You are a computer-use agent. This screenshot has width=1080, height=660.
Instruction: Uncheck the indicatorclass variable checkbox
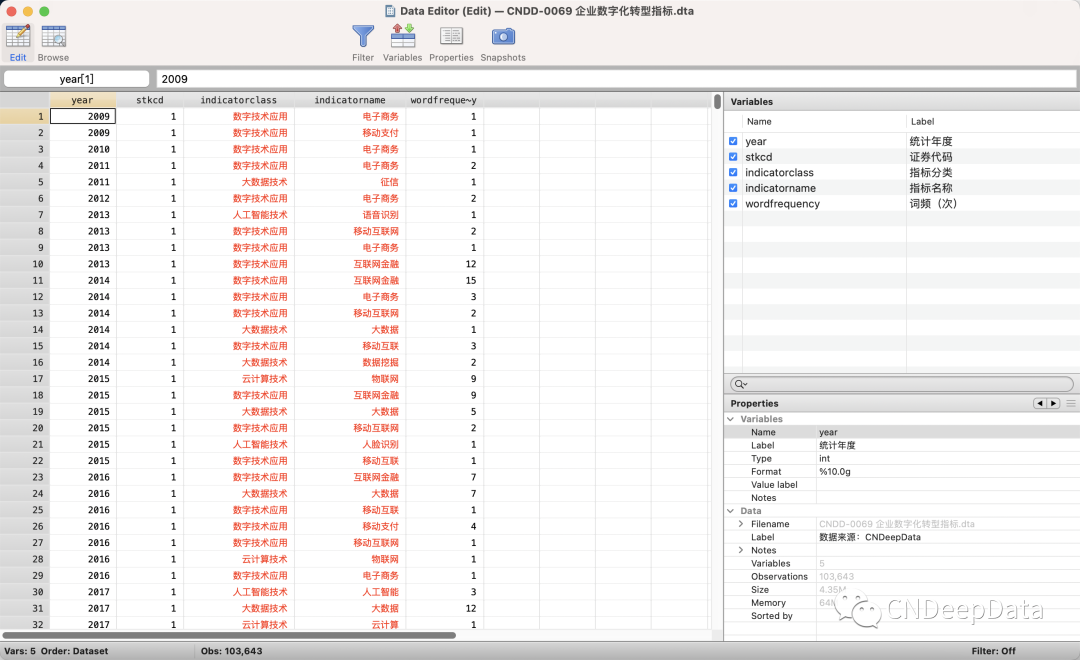coord(733,172)
